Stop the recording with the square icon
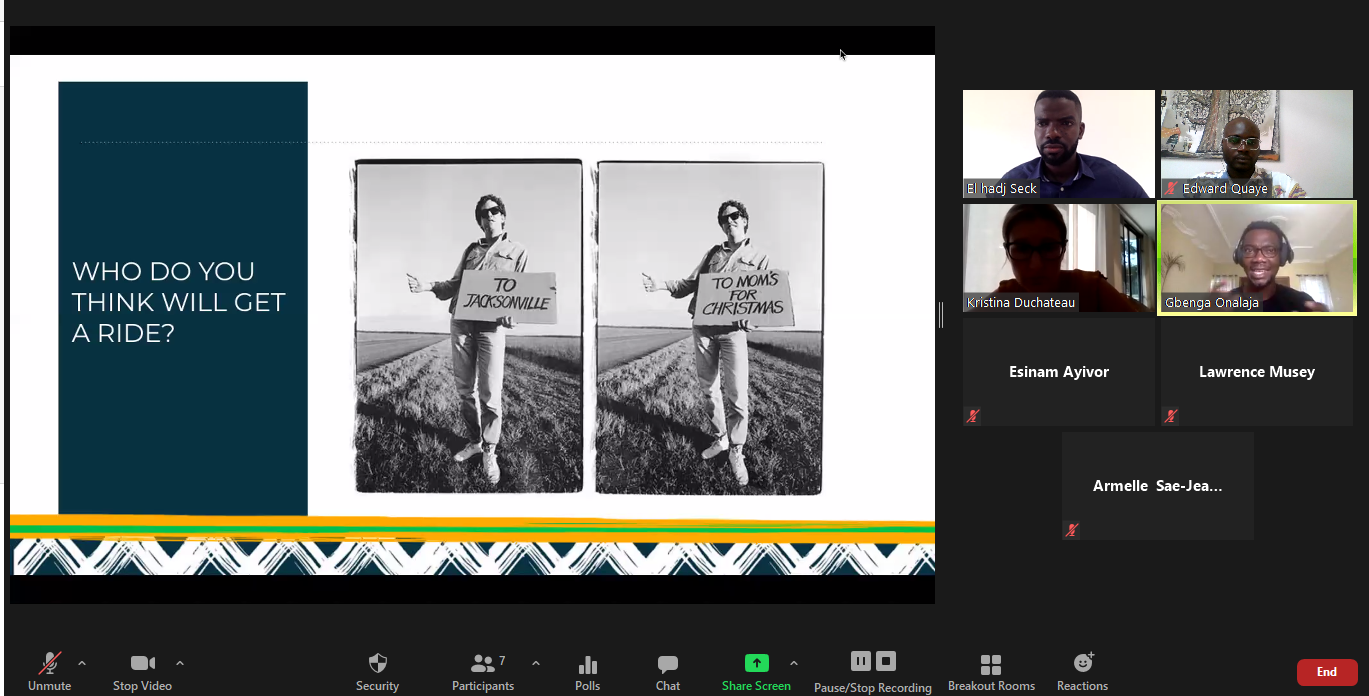Screen dimensions: 1369x696 point(886,661)
